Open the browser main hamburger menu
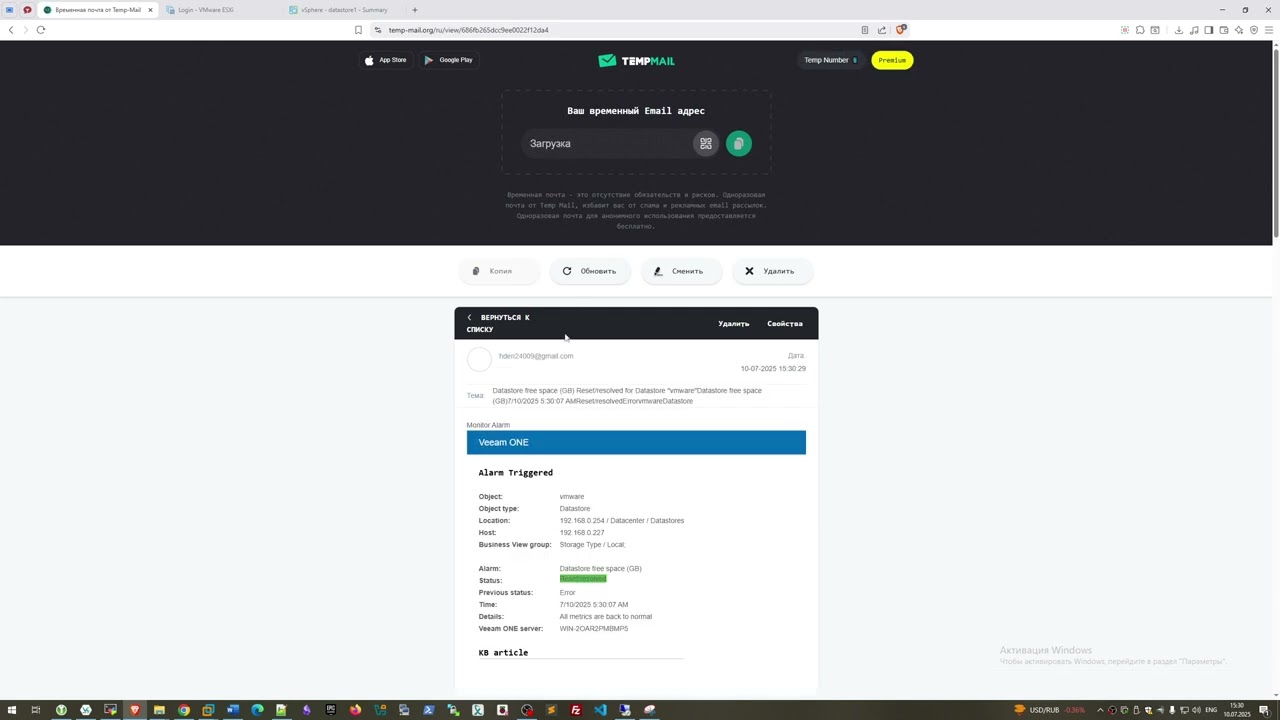This screenshot has height=720, width=1280. click(x=1269, y=30)
